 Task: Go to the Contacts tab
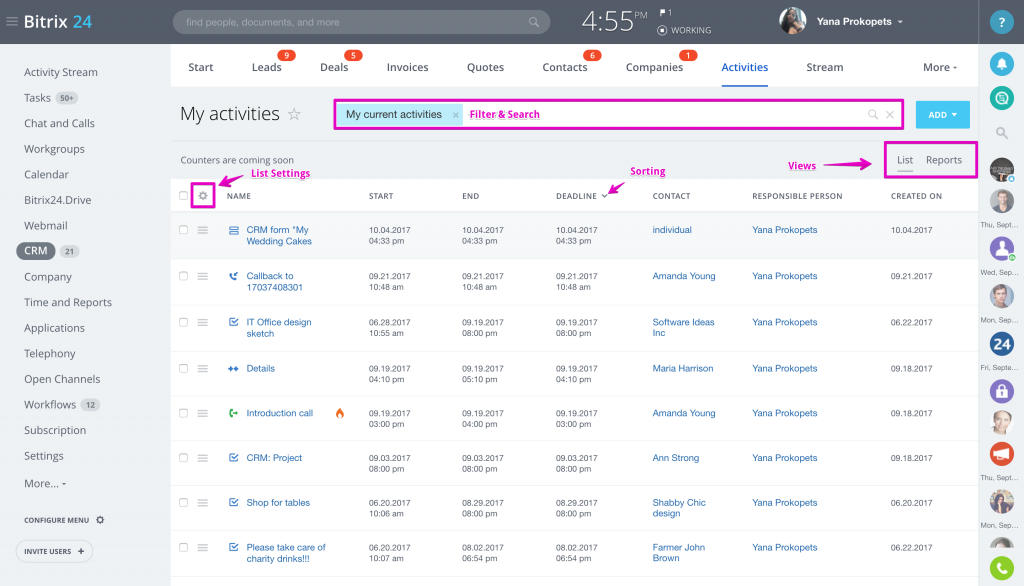[x=565, y=67]
